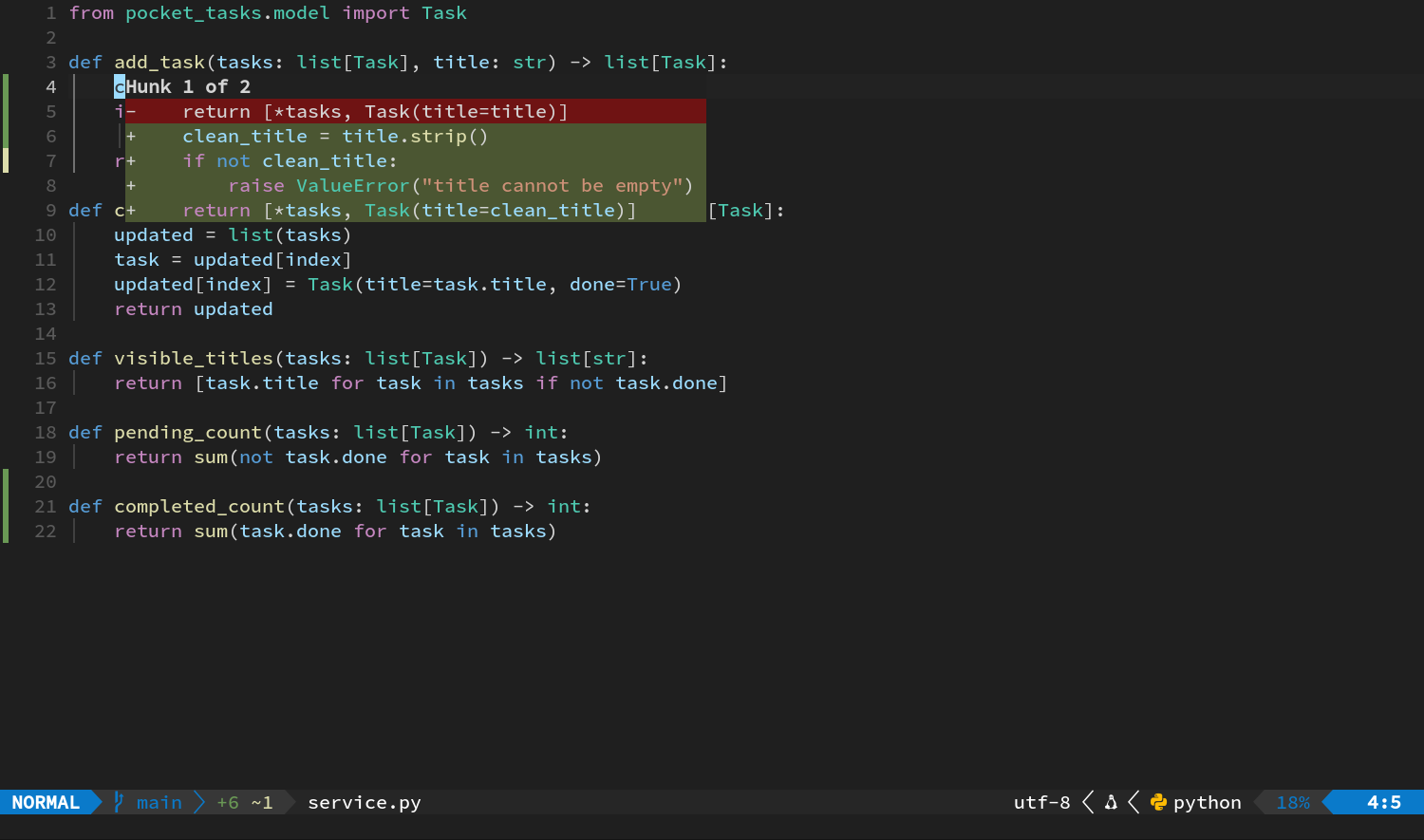Click the 'main' branch name

pyautogui.click(x=159, y=802)
